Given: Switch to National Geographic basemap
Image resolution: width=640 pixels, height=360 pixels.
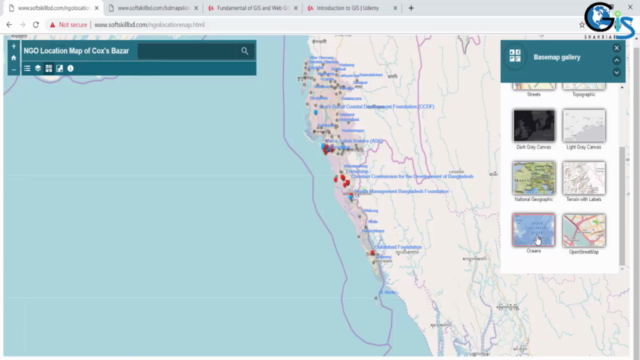Looking at the screenshot, I should 534,178.
